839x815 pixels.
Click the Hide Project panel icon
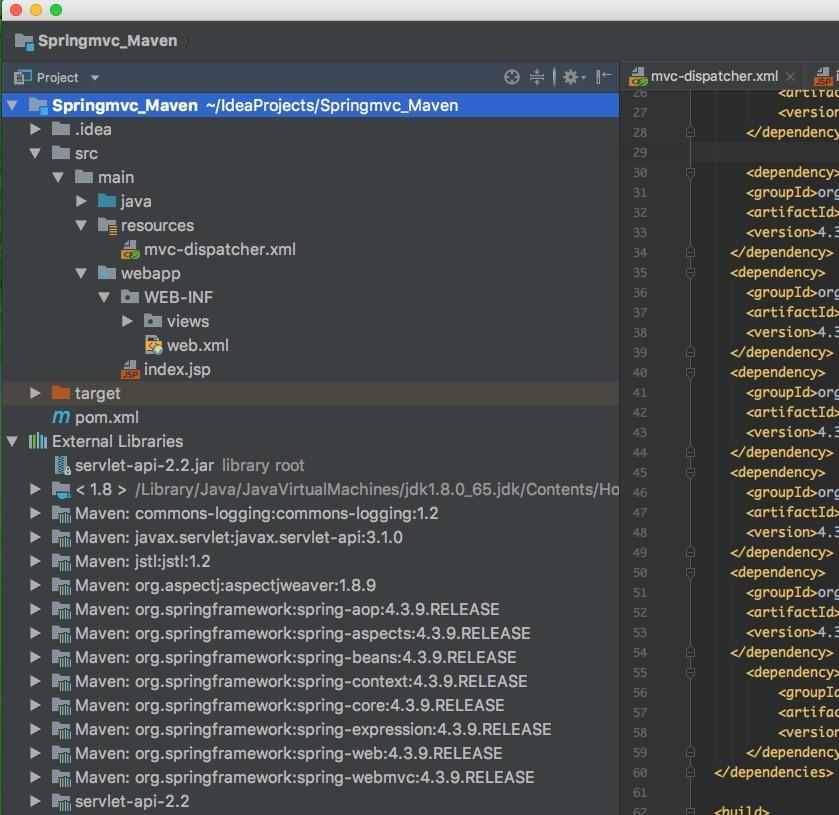click(604, 78)
